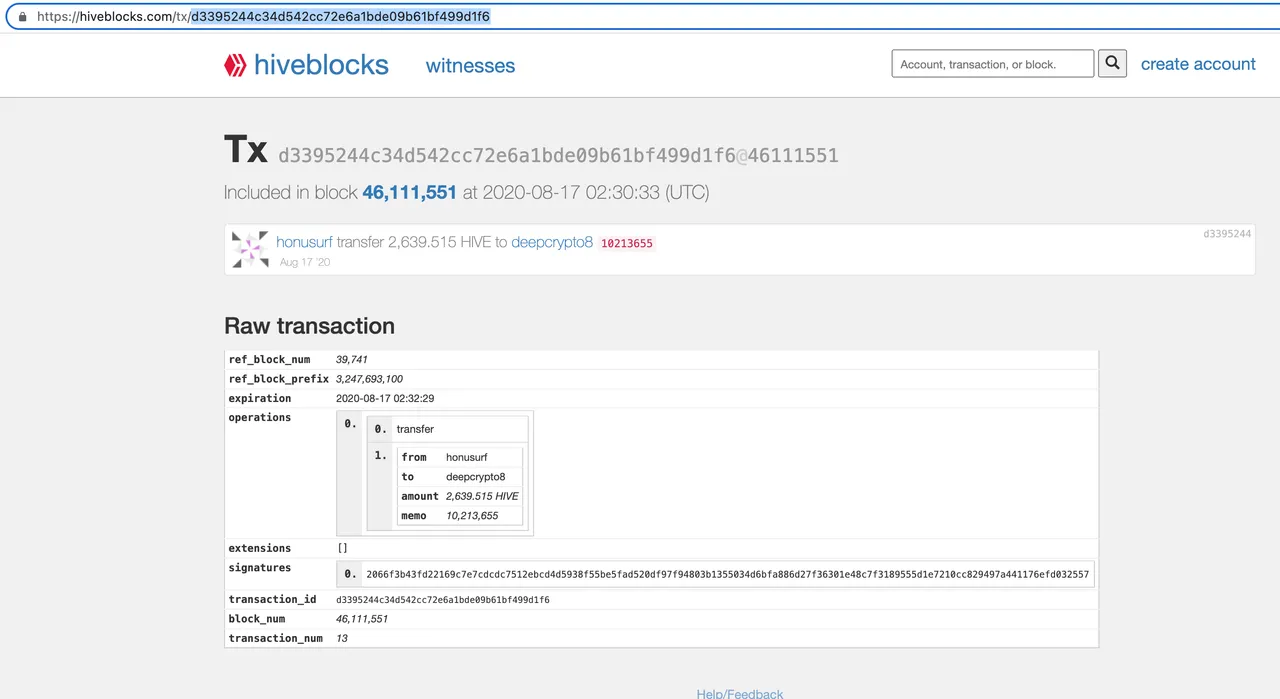Click the operations row label
1280x699 pixels.
point(260,417)
